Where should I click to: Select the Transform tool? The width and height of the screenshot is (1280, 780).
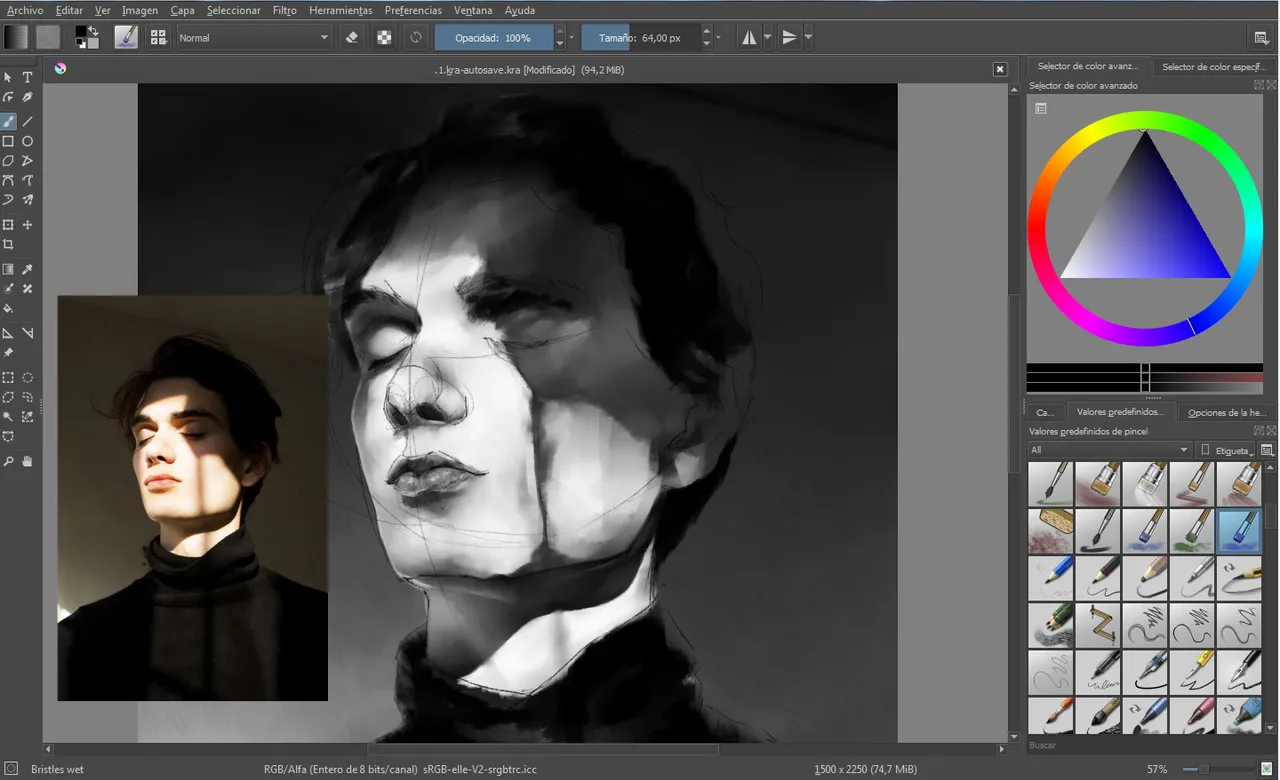[8, 225]
